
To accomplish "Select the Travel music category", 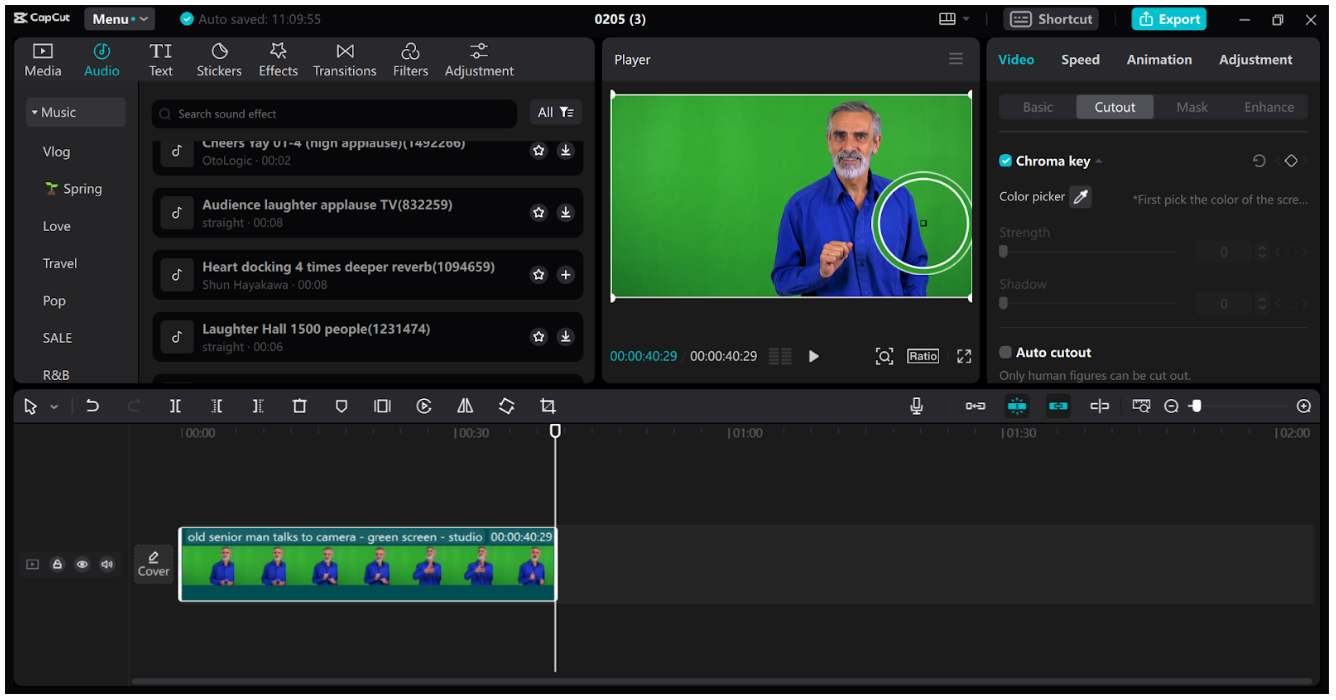I will 60,264.
